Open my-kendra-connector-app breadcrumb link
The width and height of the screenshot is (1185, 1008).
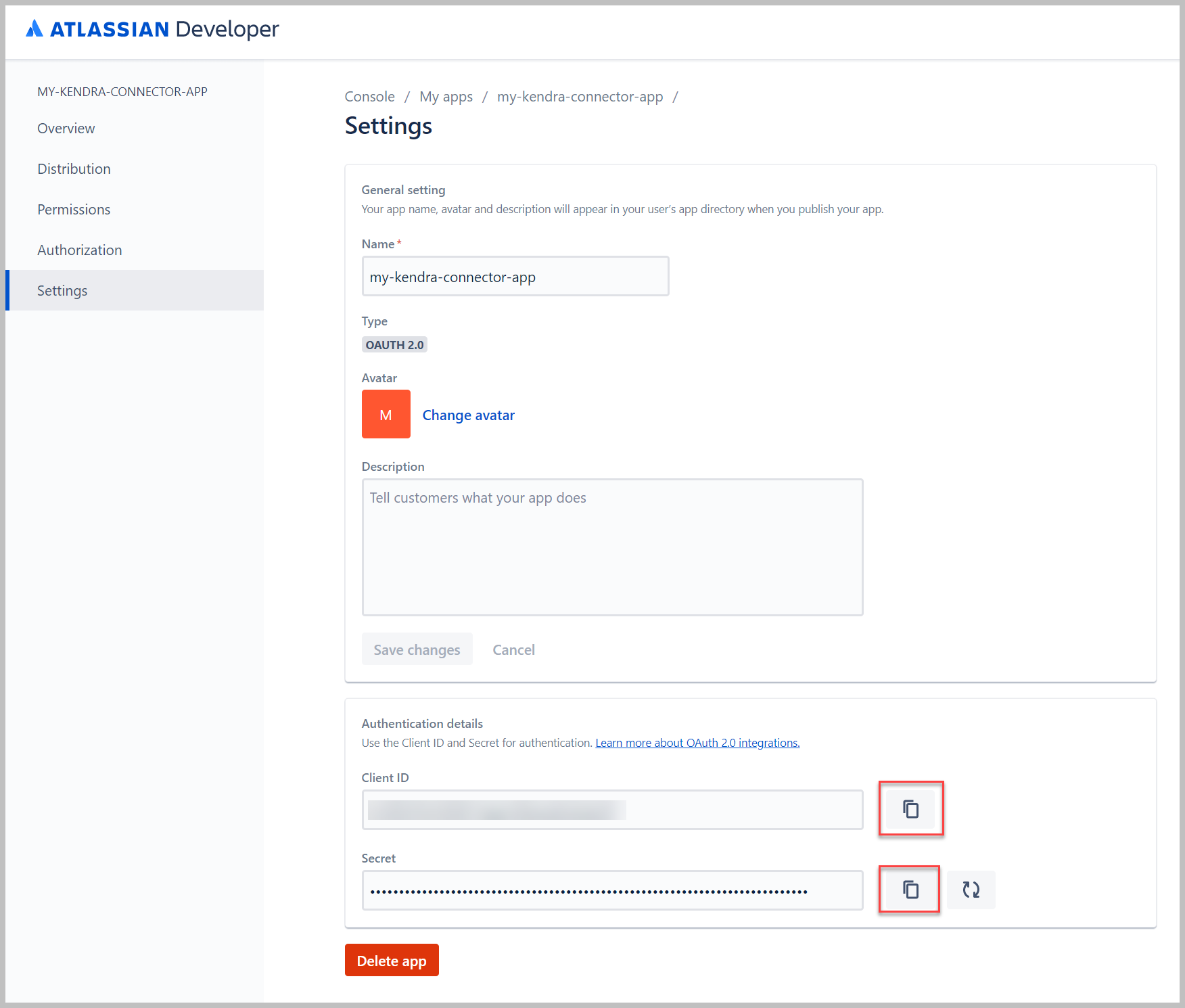point(580,96)
